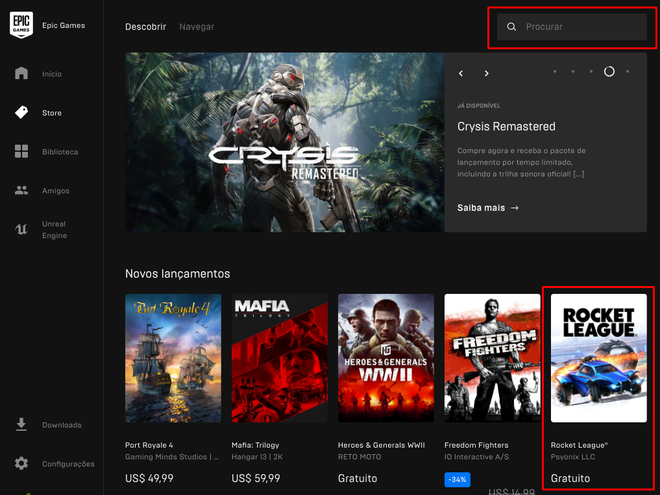Select Biblioteca label in sidebar
The width and height of the screenshot is (660, 495).
[60, 152]
